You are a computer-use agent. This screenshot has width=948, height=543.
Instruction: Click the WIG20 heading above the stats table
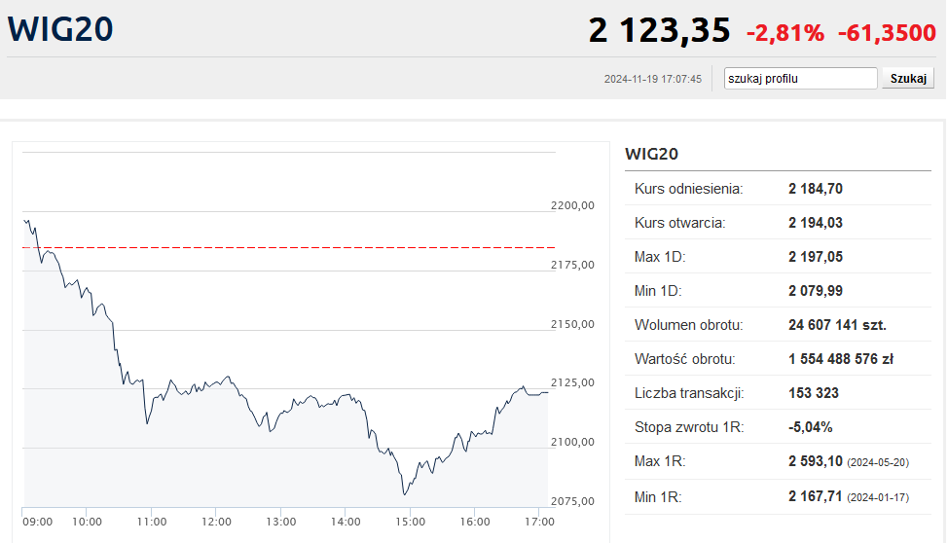[652, 154]
